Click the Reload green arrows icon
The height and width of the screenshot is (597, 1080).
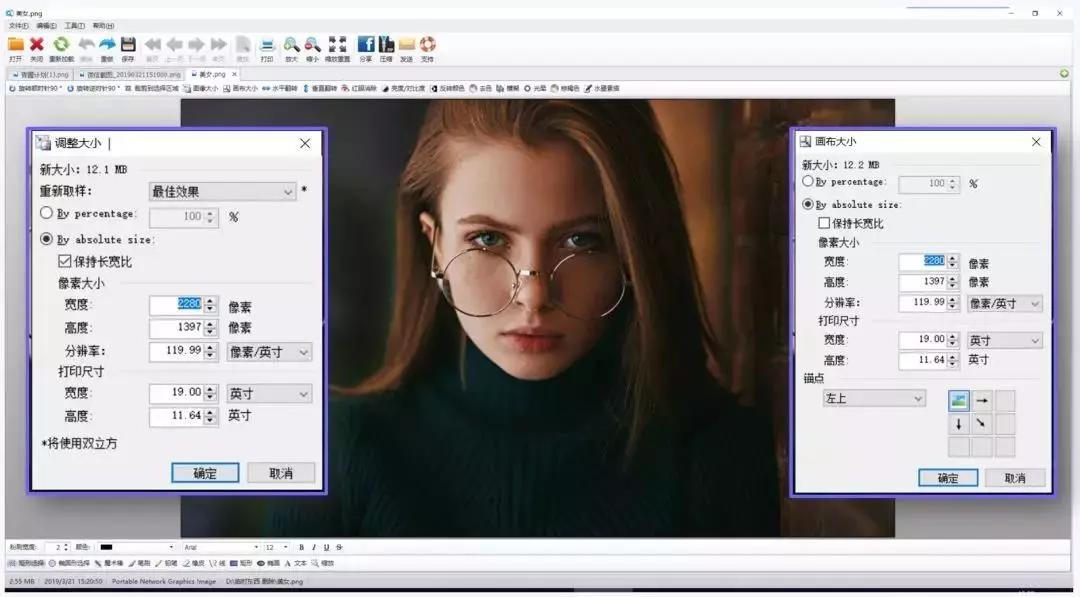click(x=61, y=45)
